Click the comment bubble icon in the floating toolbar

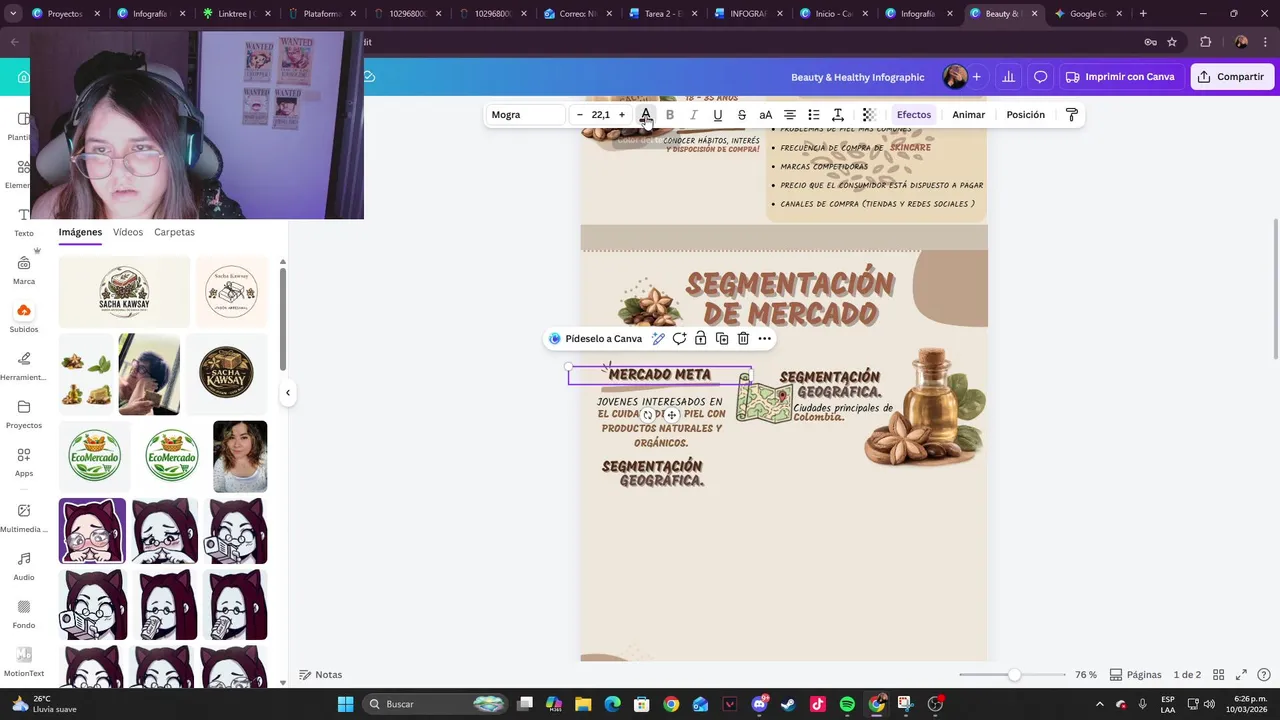[679, 339]
